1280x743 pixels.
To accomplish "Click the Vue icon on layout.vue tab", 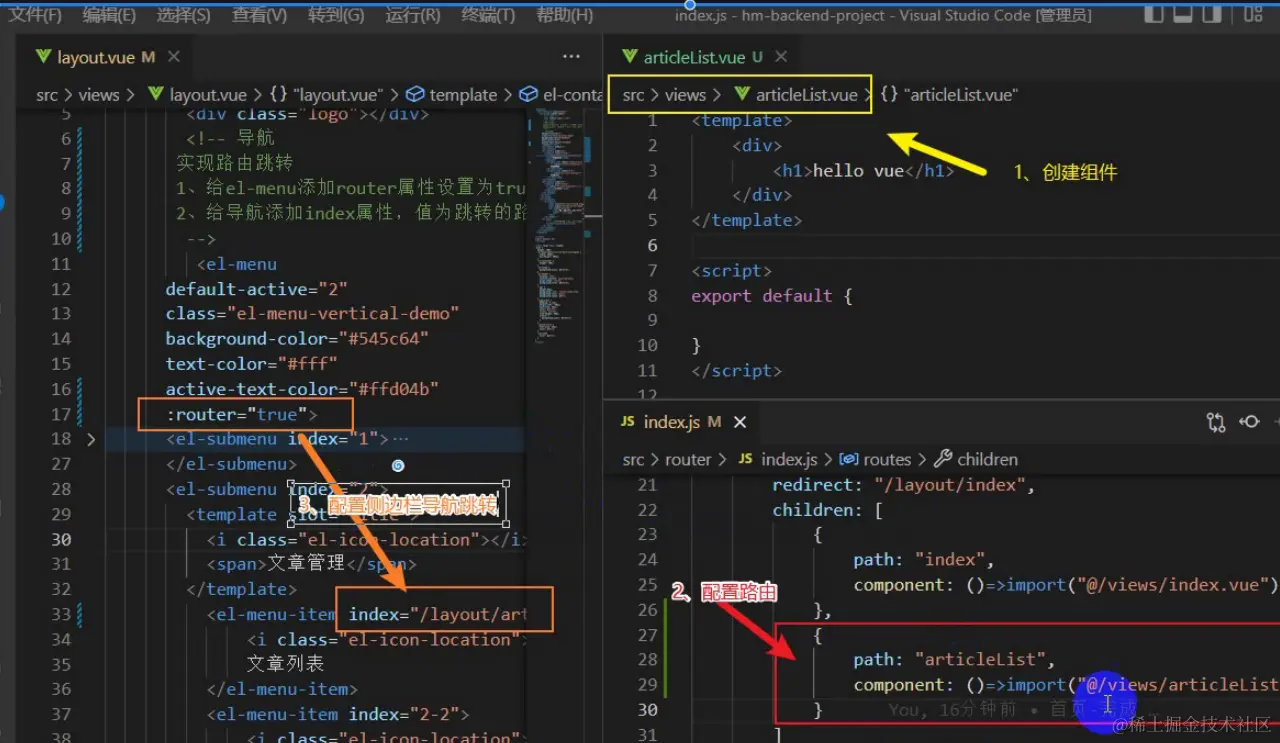I will pyautogui.click(x=43, y=57).
